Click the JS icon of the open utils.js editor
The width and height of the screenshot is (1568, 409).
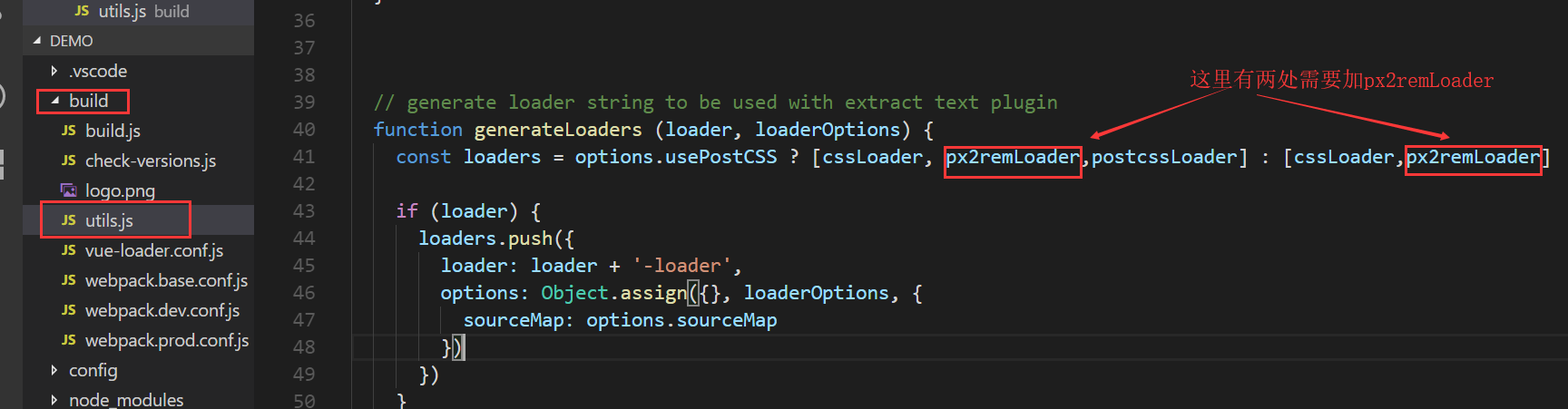82,11
